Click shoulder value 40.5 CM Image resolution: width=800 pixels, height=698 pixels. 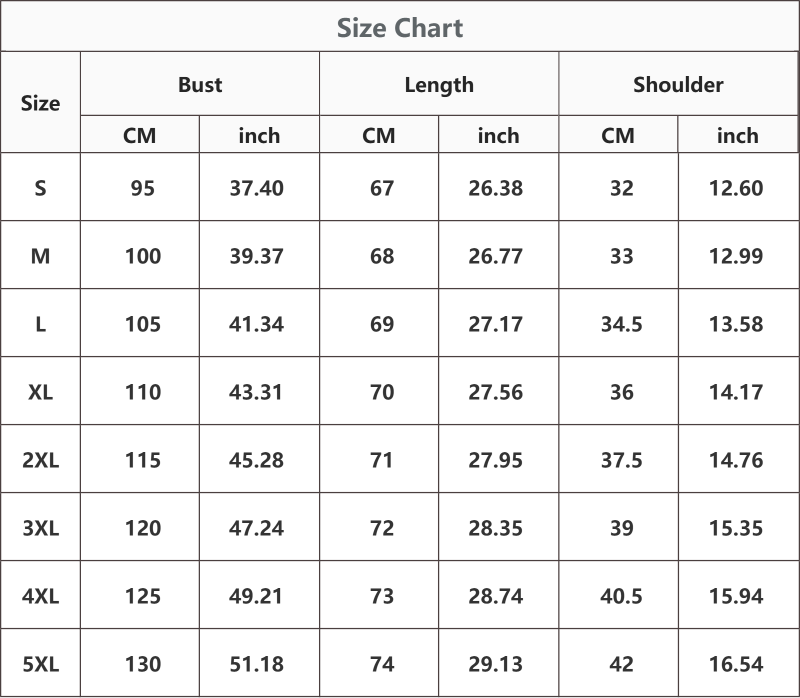pyautogui.click(x=621, y=596)
